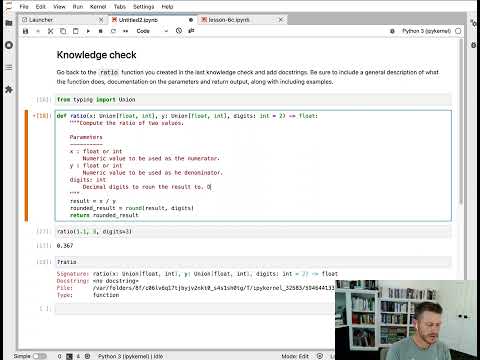This screenshot has width=480, height=360.
Task: Open the property inspector gears icon
Action: tap(473, 23)
